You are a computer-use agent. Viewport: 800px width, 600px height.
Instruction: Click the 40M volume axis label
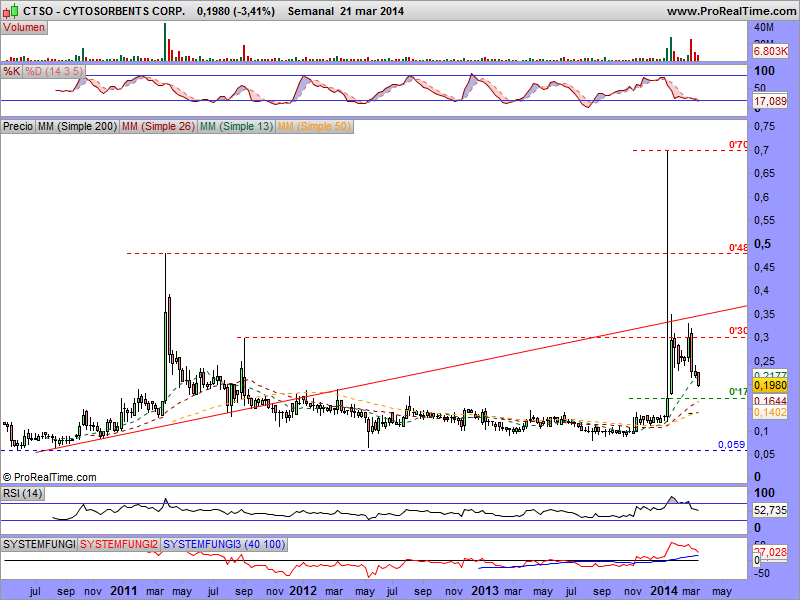[764, 27]
